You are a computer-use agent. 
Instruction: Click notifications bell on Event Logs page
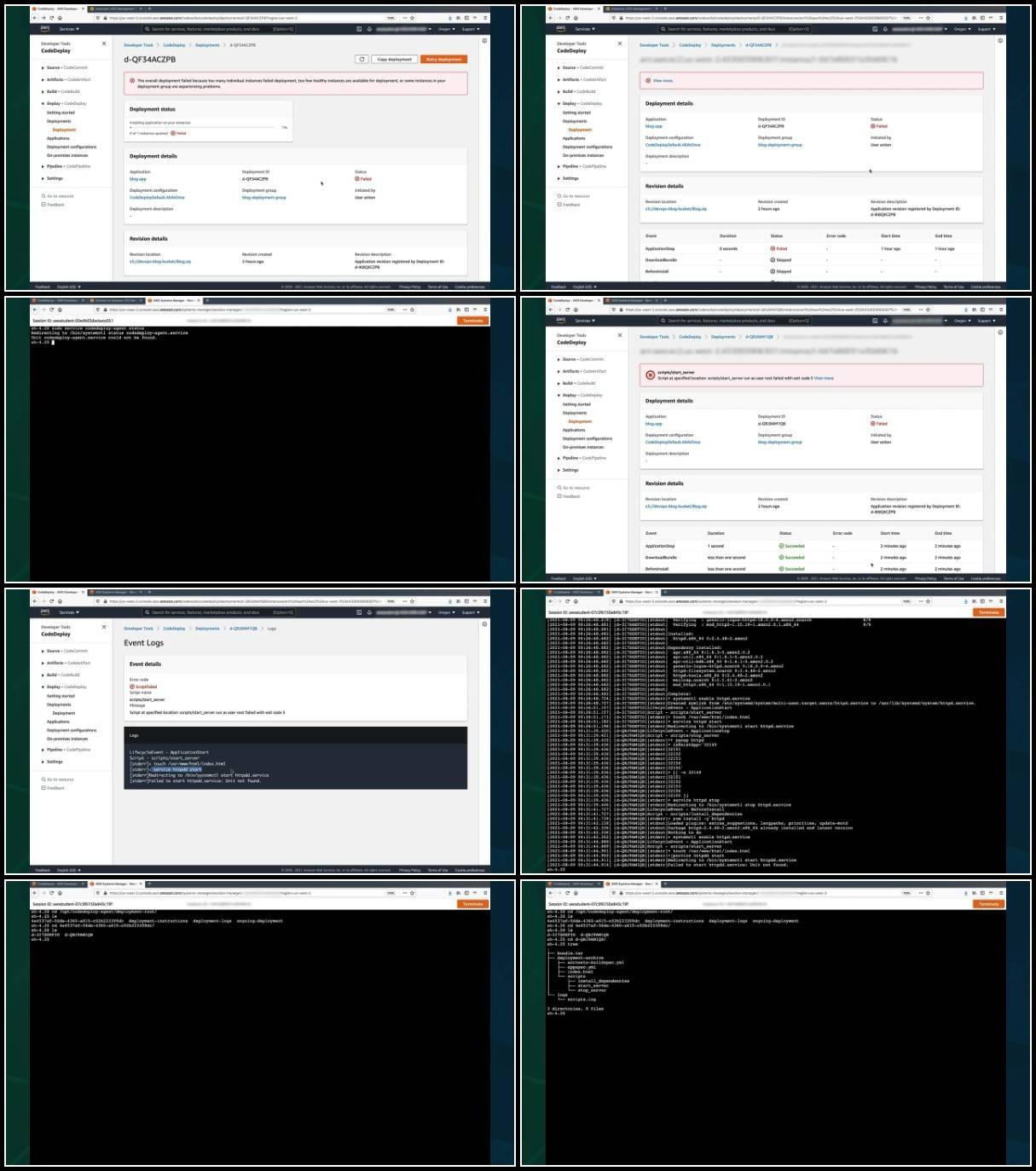(x=369, y=612)
